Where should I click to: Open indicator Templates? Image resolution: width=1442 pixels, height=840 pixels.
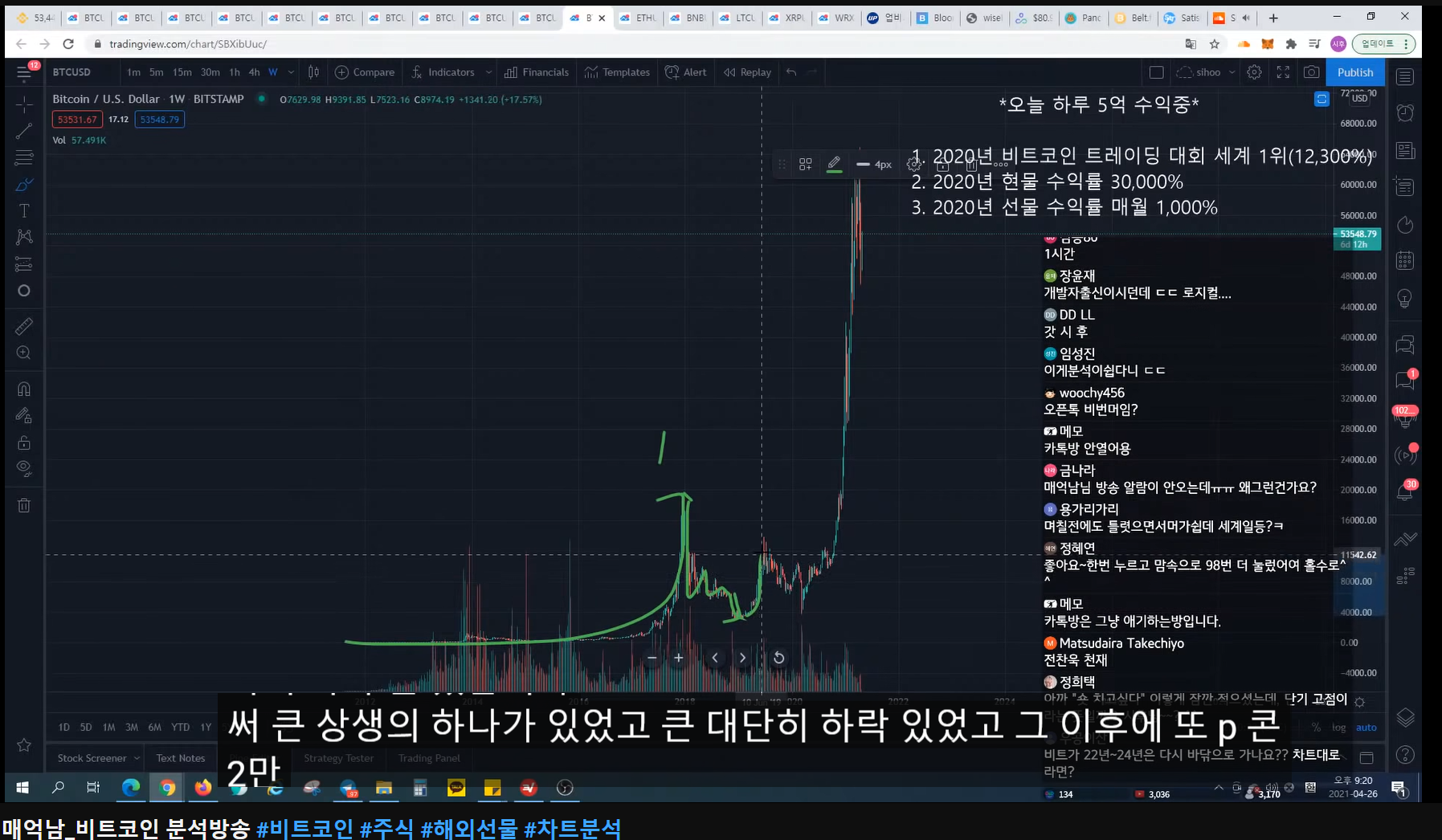617,72
